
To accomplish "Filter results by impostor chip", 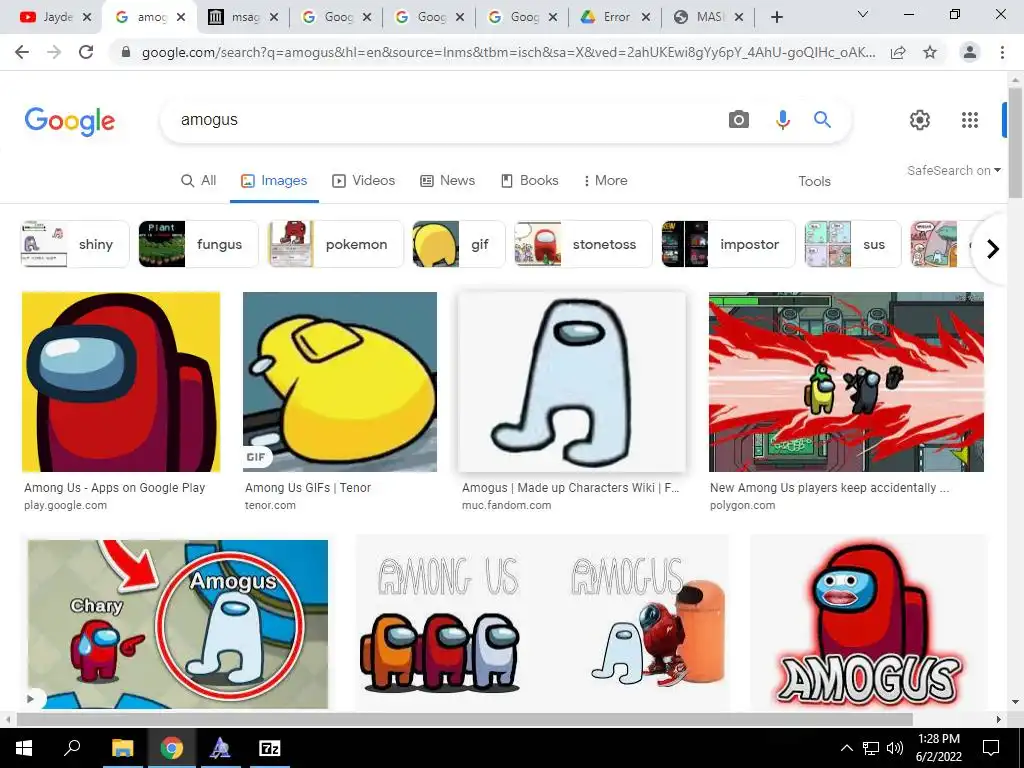I will point(729,244).
